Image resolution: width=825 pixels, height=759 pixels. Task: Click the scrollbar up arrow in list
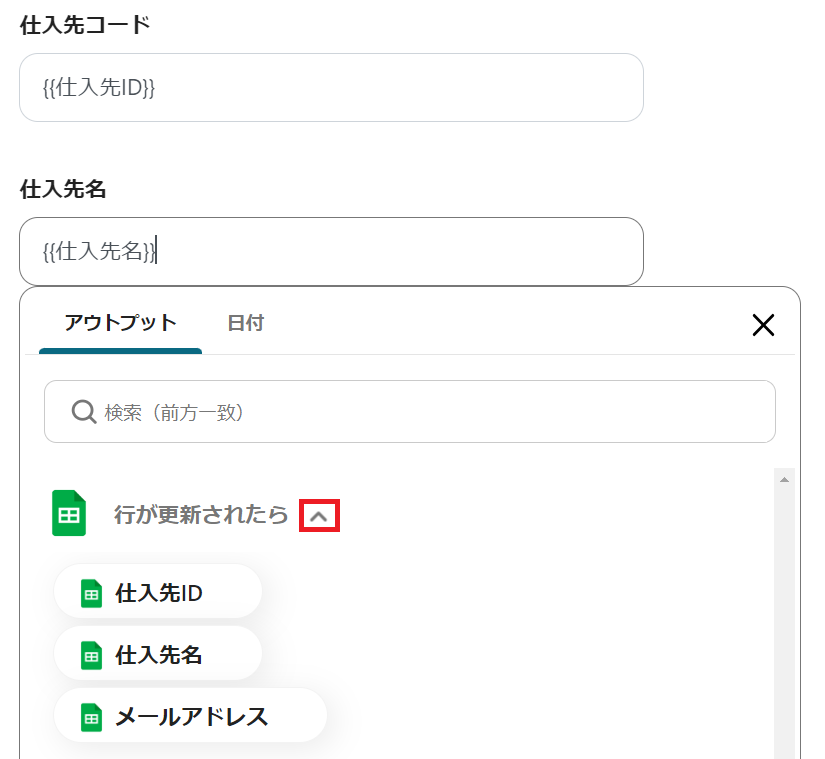[785, 480]
